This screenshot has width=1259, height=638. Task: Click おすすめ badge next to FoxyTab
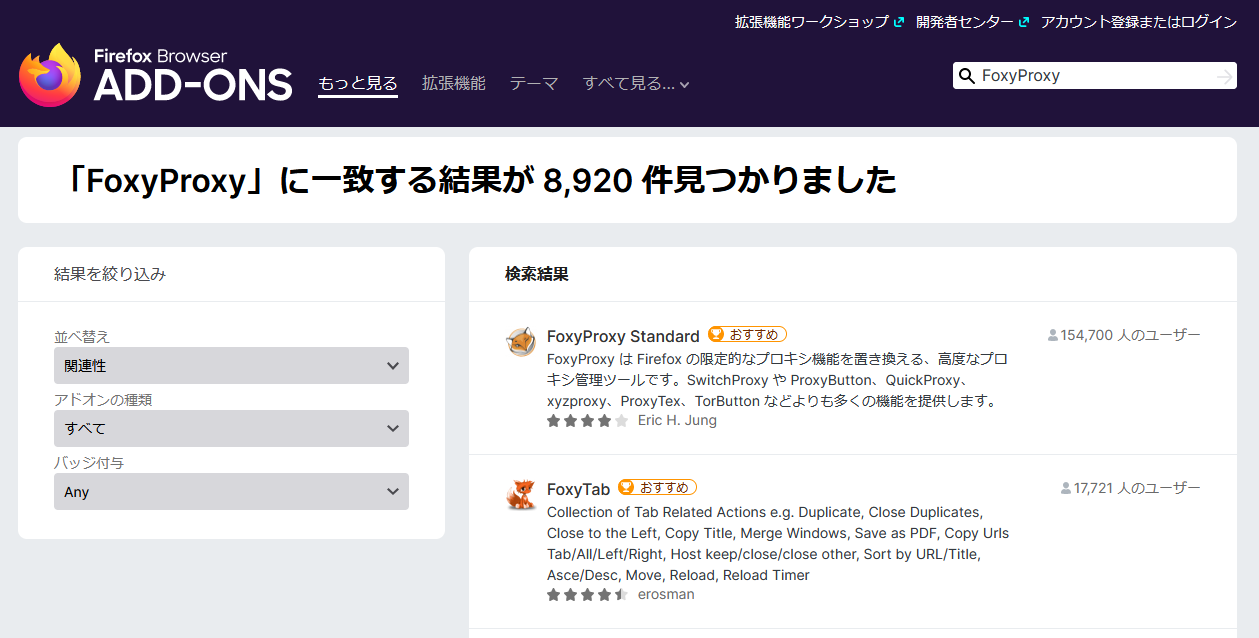(657, 487)
